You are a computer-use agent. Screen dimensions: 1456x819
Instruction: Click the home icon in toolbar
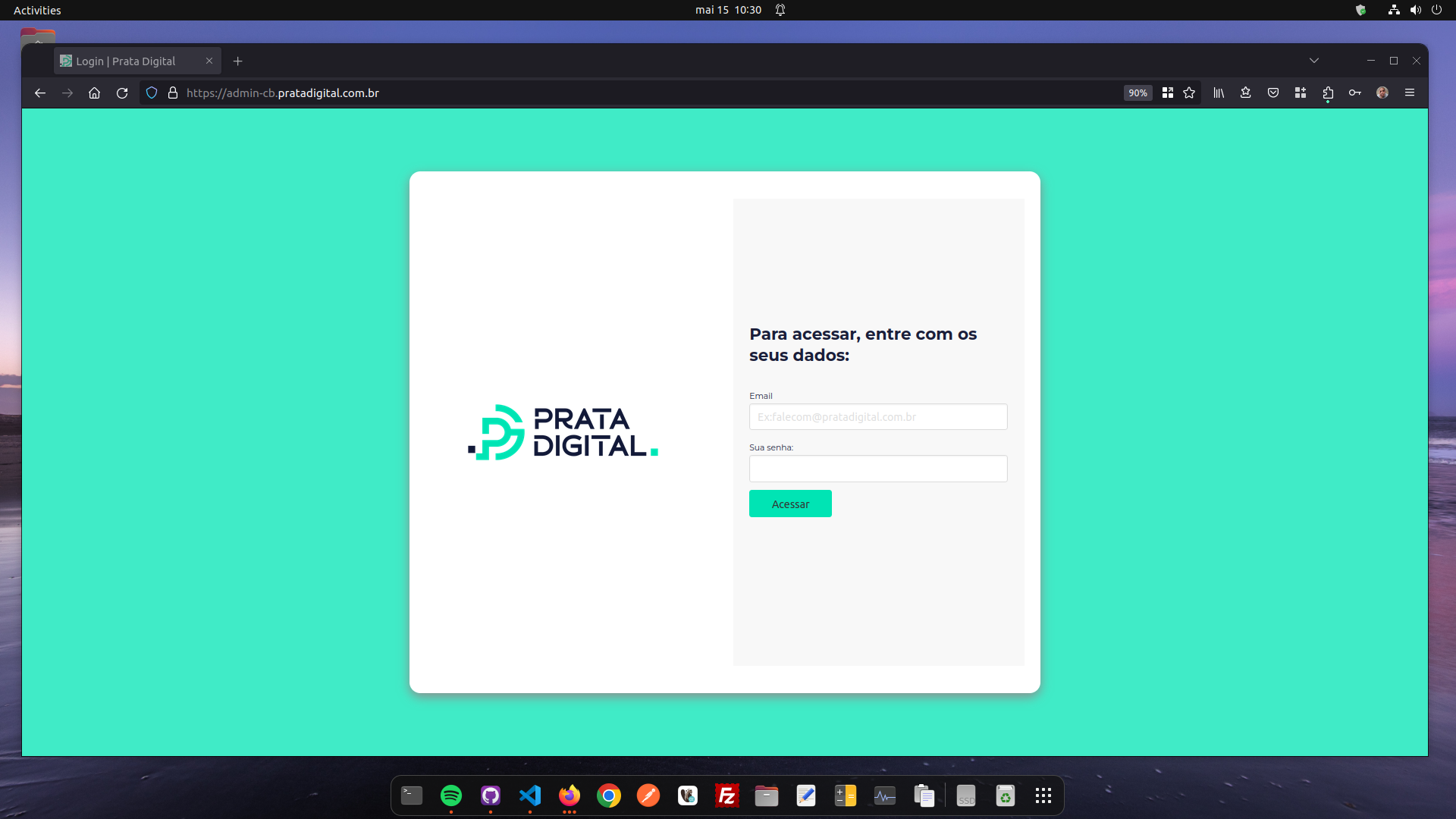pos(94,93)
